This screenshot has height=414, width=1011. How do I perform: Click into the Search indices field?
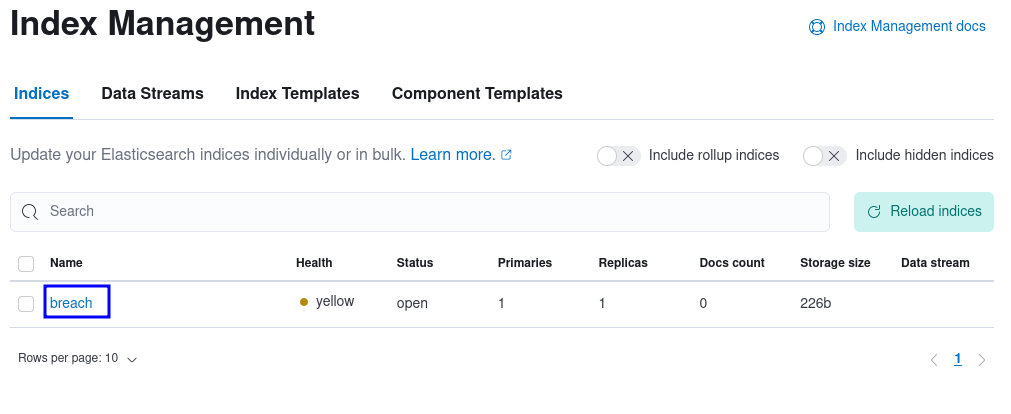(x=420, y=212)
